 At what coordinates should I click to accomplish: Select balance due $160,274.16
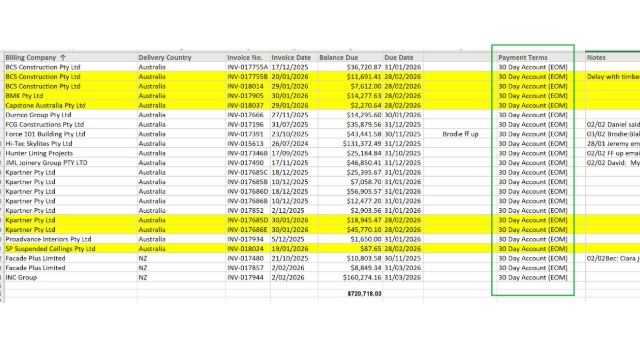(362, 278)
